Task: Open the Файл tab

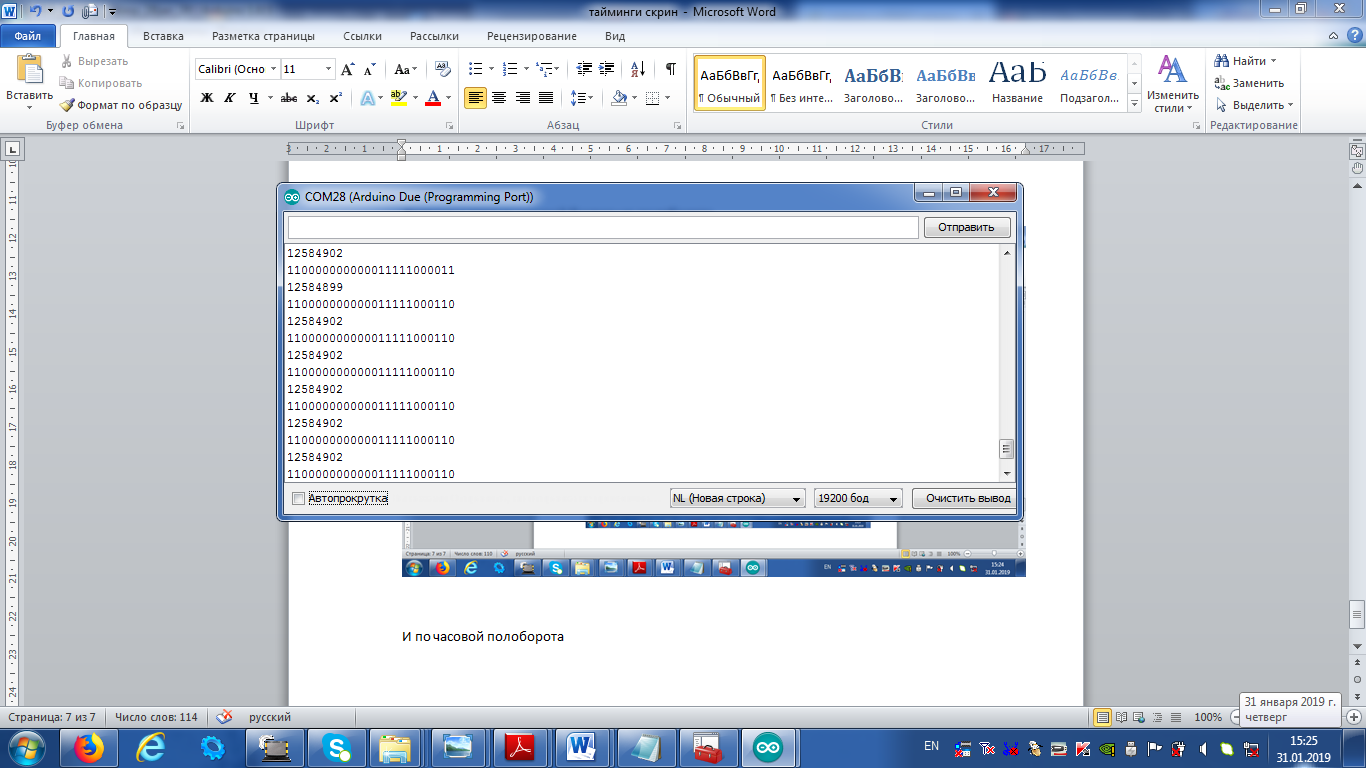Action: [27, 36]
